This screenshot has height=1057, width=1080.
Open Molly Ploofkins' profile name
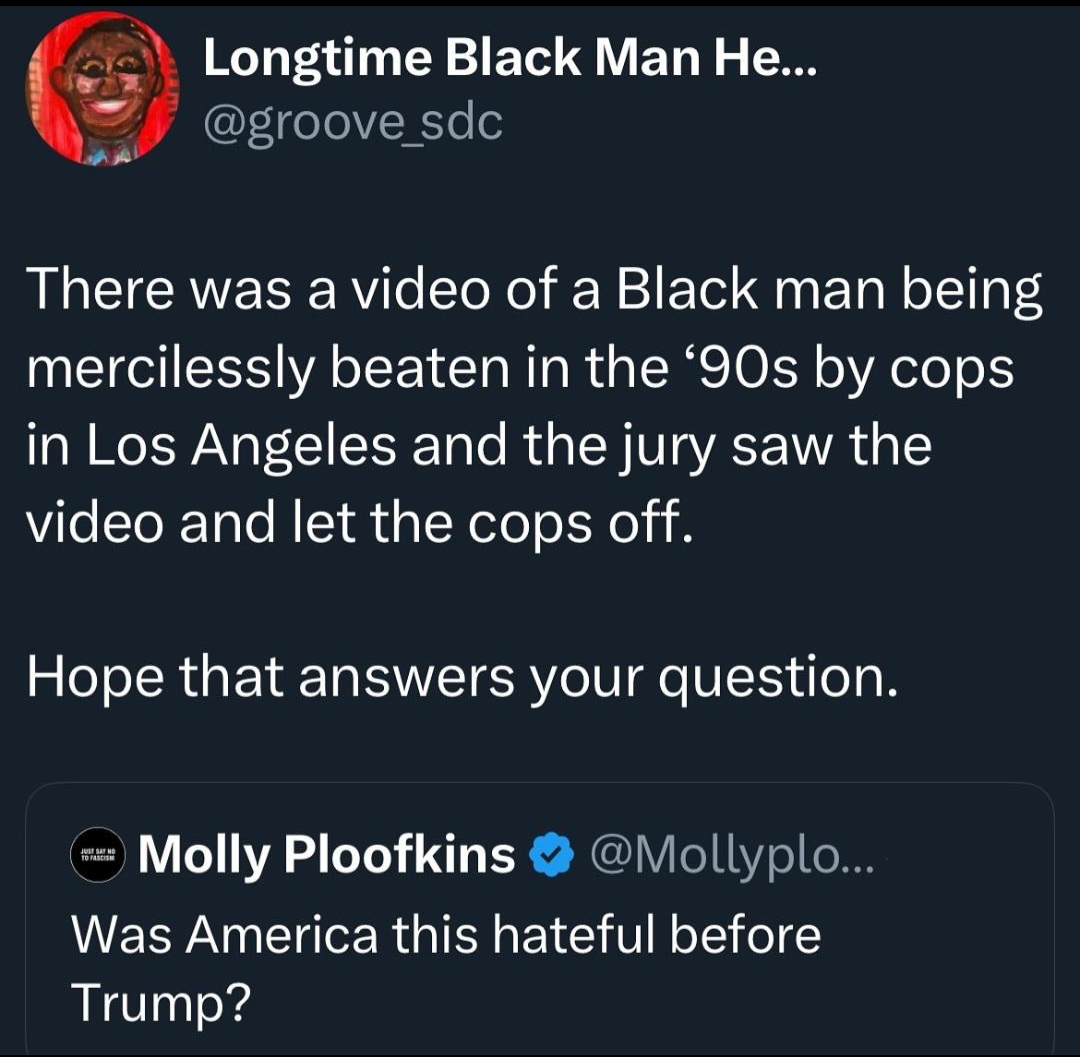click(327, 856)
